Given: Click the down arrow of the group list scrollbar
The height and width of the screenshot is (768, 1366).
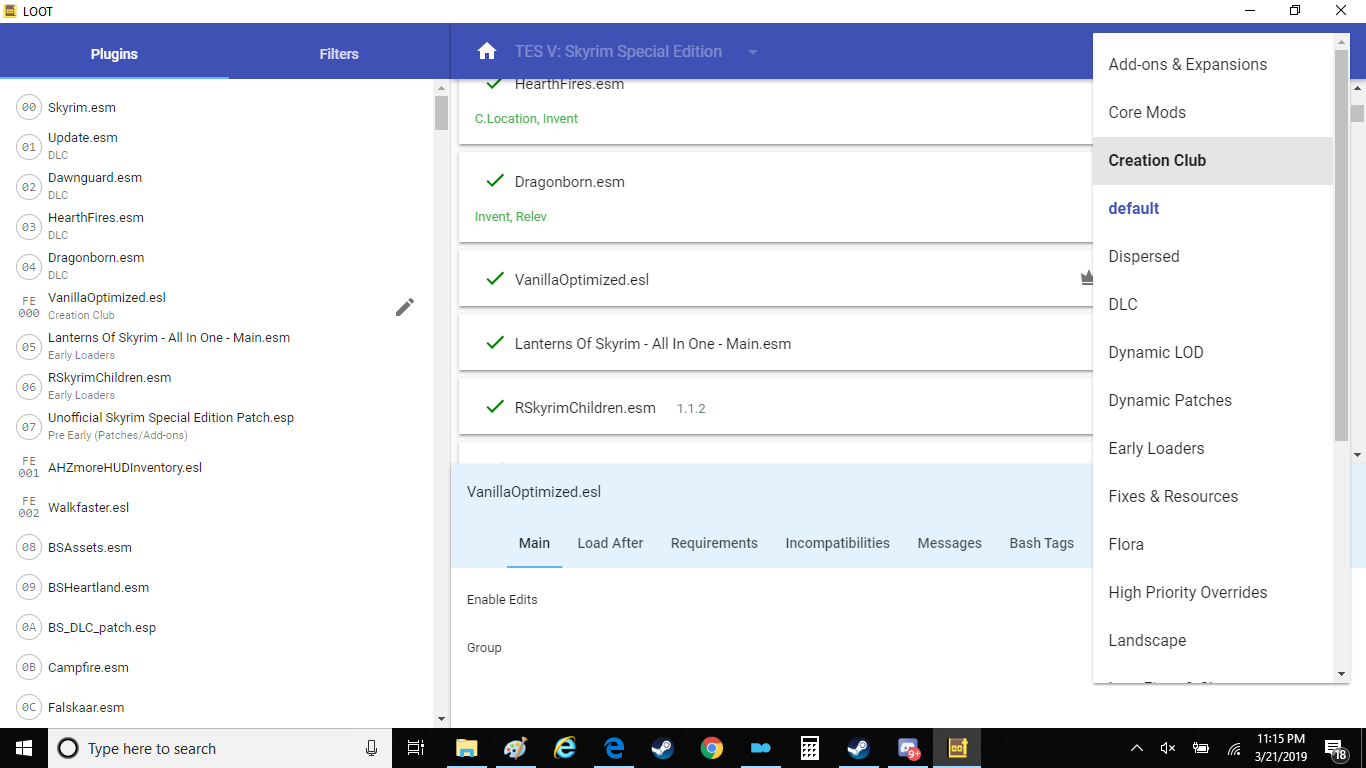Looking at the screenshot, I should (x=1341, y=675).
